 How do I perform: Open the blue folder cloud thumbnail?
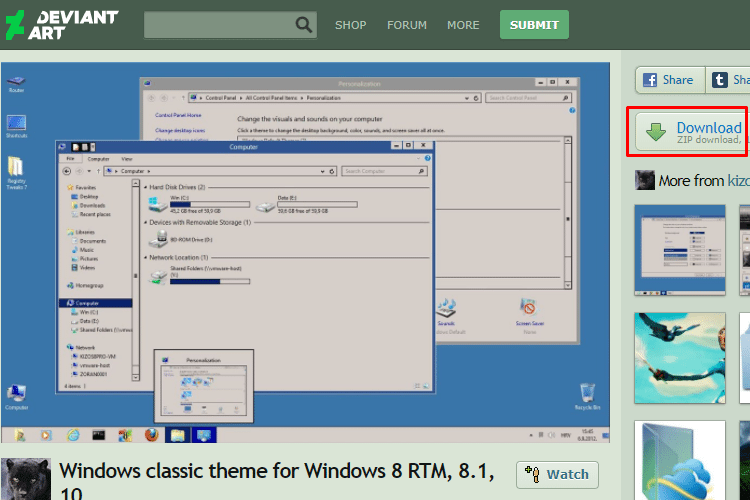[x=680, y=460]
